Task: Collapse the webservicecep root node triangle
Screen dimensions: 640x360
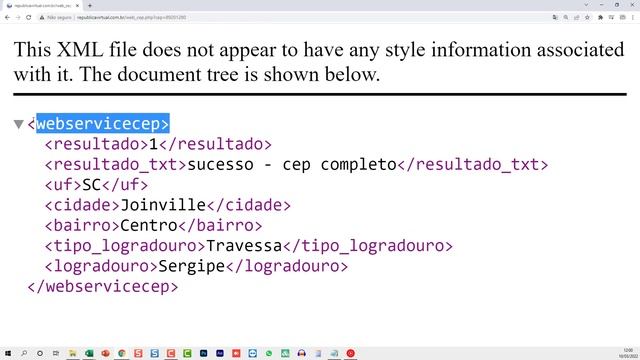Action: pyautogui.click(x=18, y=124)
